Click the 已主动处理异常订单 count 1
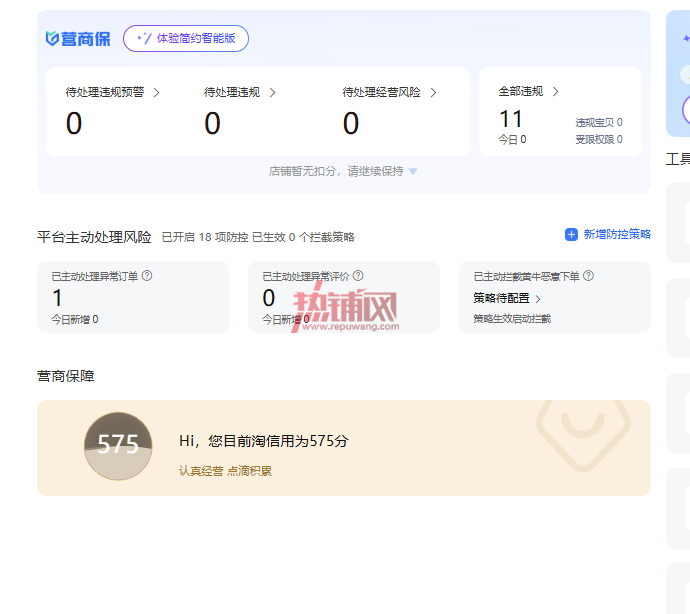Viewport: 690px width, 614px height. click(x=57, y=298)
